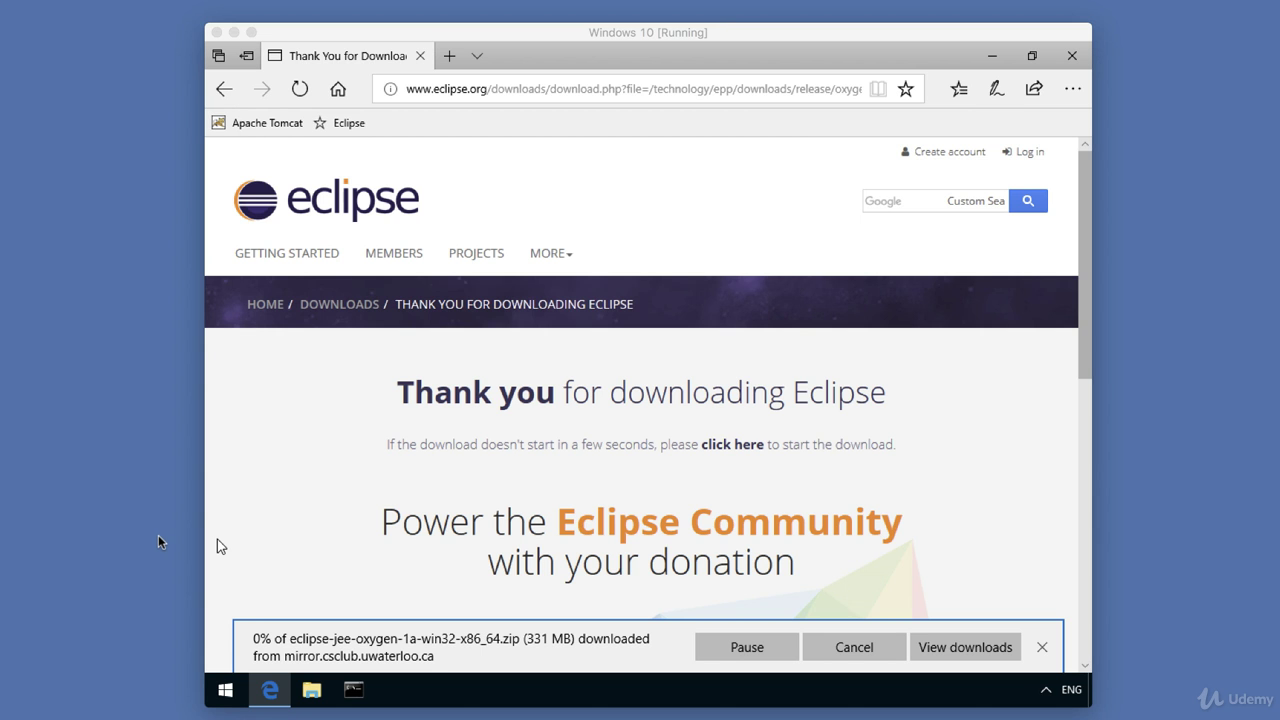Show hidden system tray icons
Image resolution: width=1280 pixels, height=720 pixels.
coord(1046,690)
